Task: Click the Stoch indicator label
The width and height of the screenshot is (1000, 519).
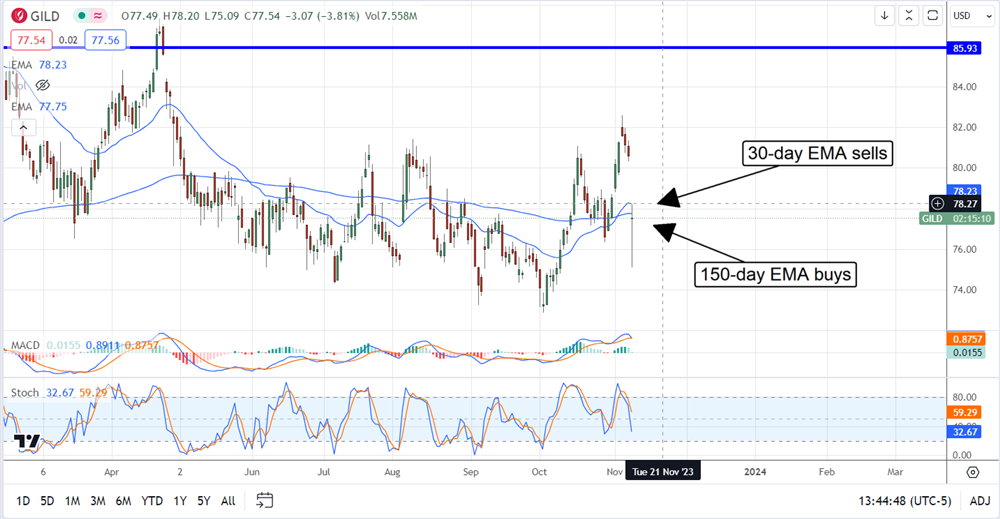Action: (25, 393)
